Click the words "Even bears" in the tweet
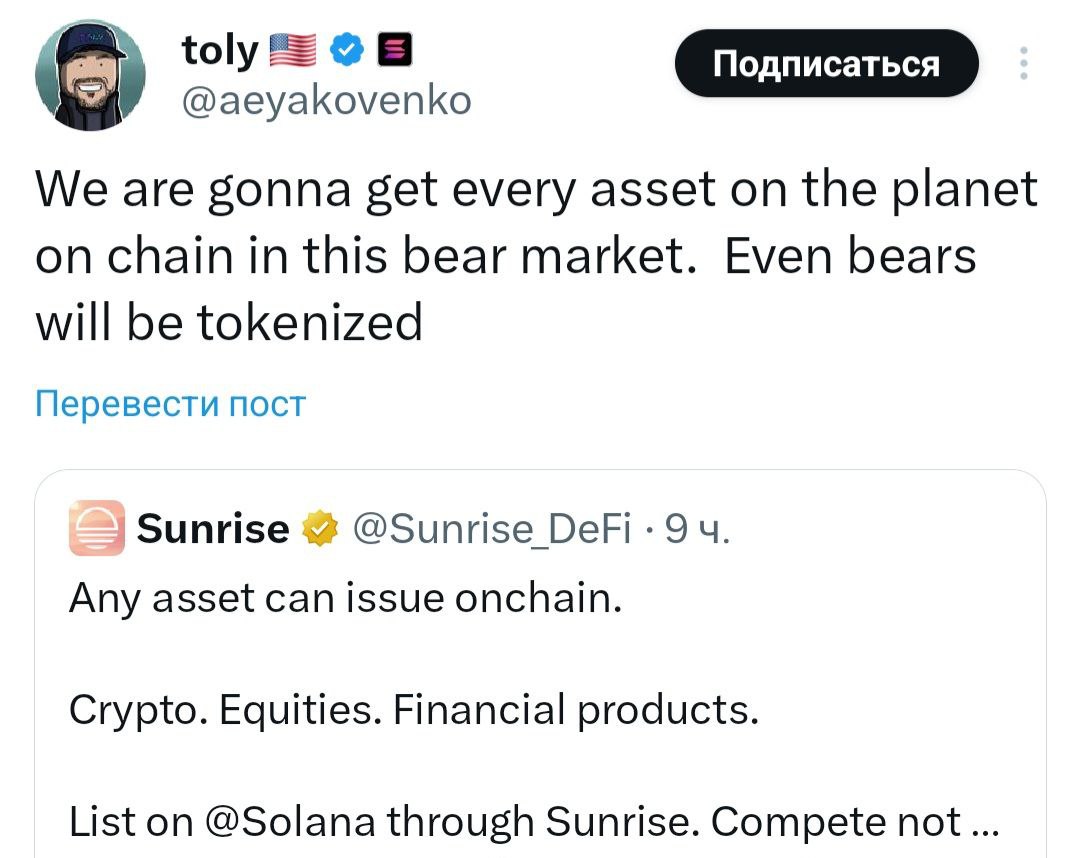 pos(849,256)
